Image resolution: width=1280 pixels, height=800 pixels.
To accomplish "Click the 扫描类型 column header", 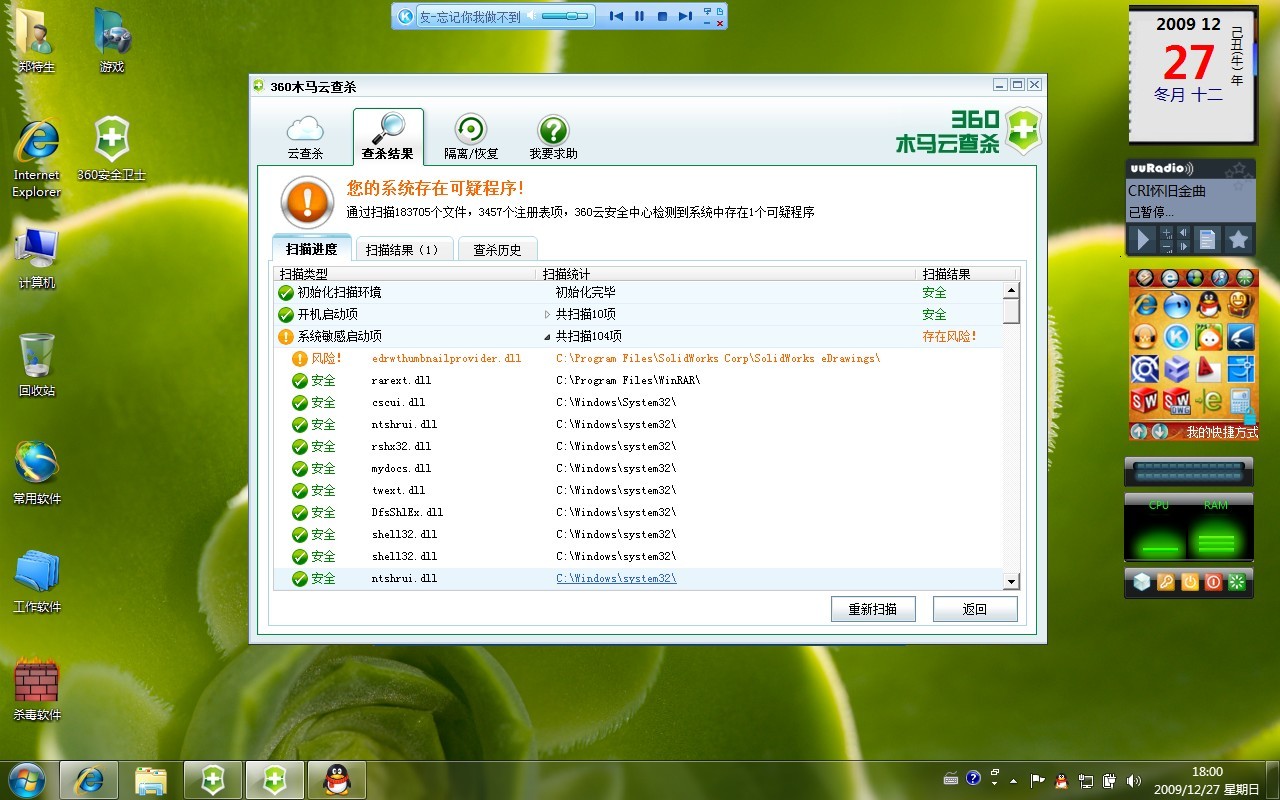I will [x=304, y=273].
